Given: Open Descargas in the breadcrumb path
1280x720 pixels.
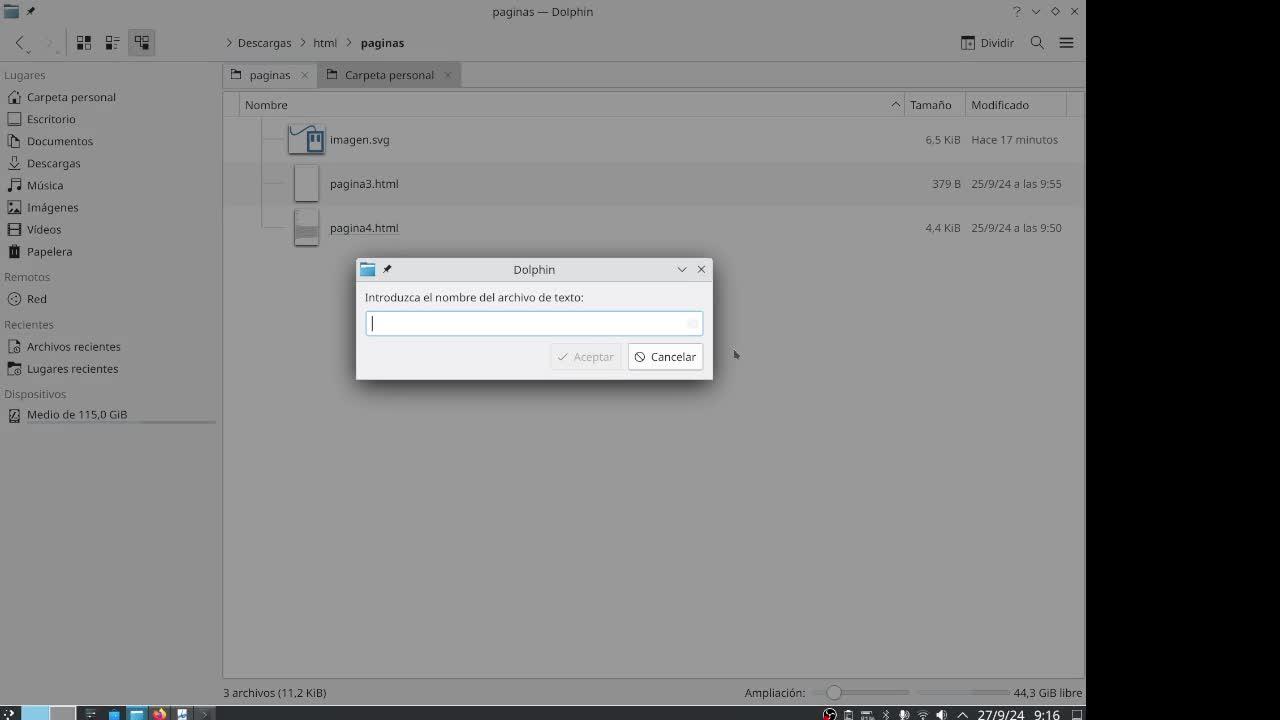Looking at the screenshot, I should click(x=264, y=43).
